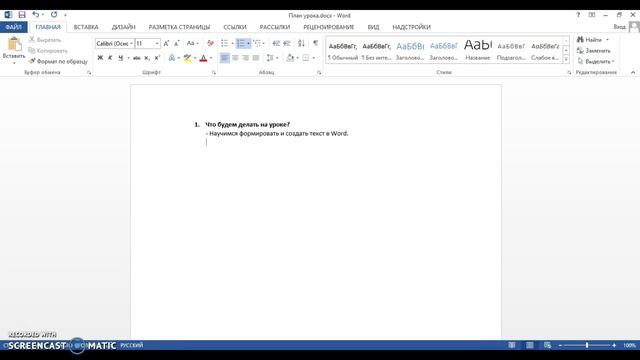The width and height of the screenshot is (640, 360).
Task: Toggle bold (Ж) formatting
Action: (100, 58)
